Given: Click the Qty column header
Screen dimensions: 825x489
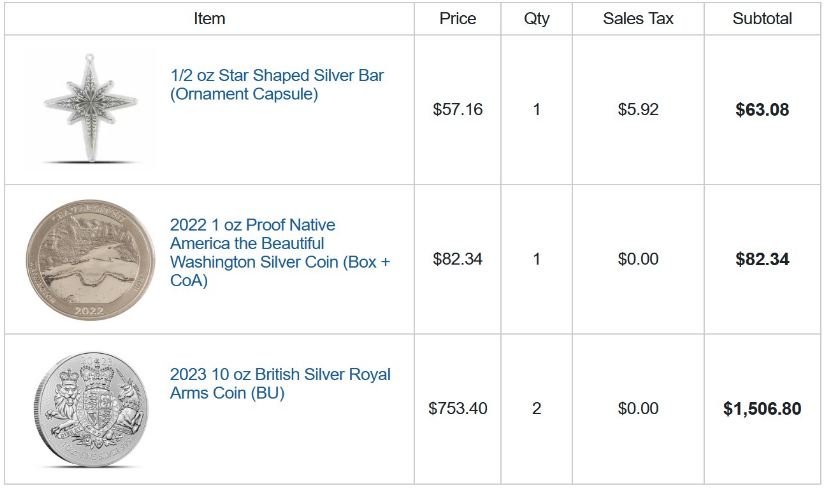Looking at the screenshot, I should tap(537, 19).
